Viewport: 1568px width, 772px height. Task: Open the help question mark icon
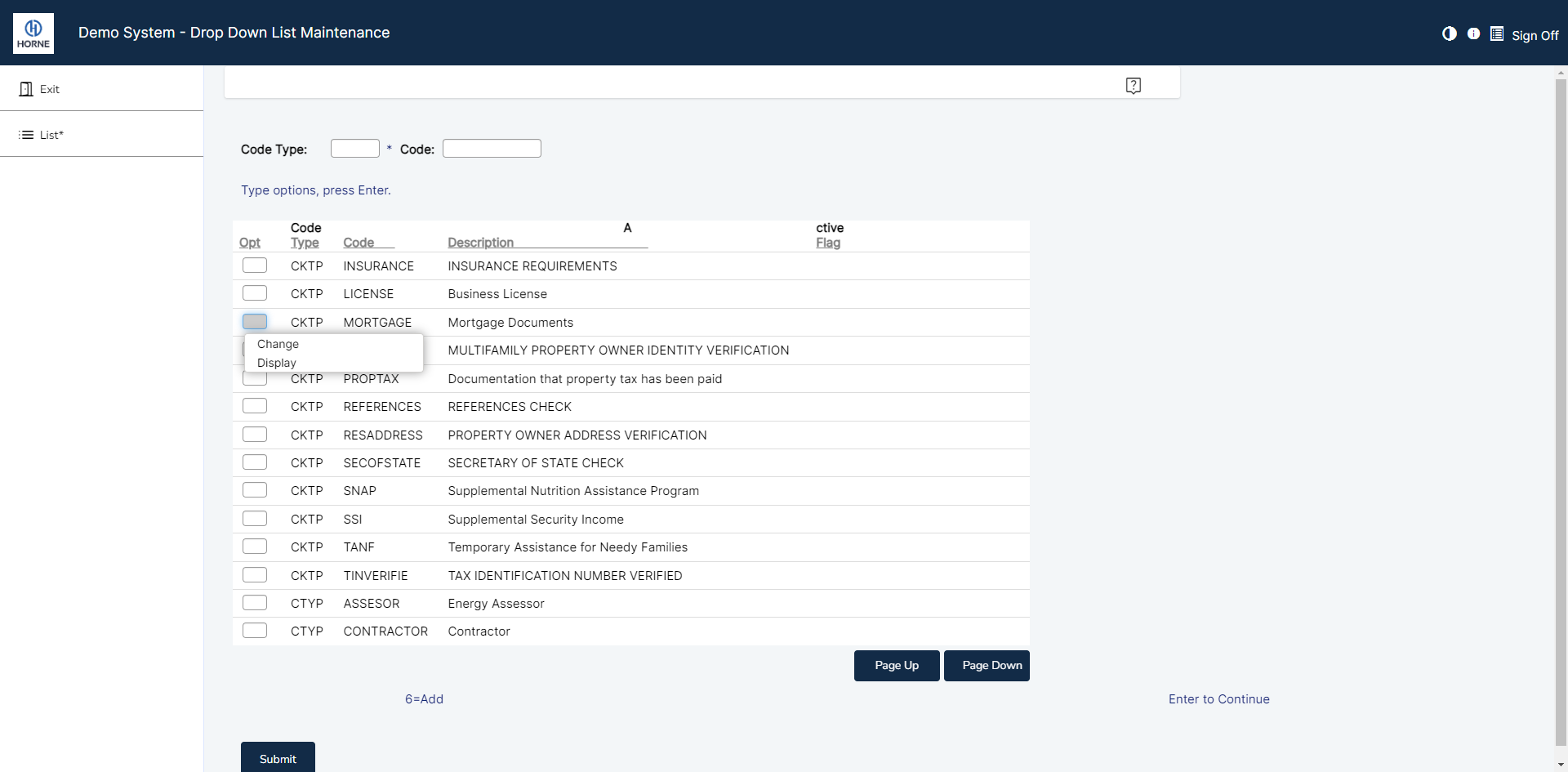pos(1134,84)
